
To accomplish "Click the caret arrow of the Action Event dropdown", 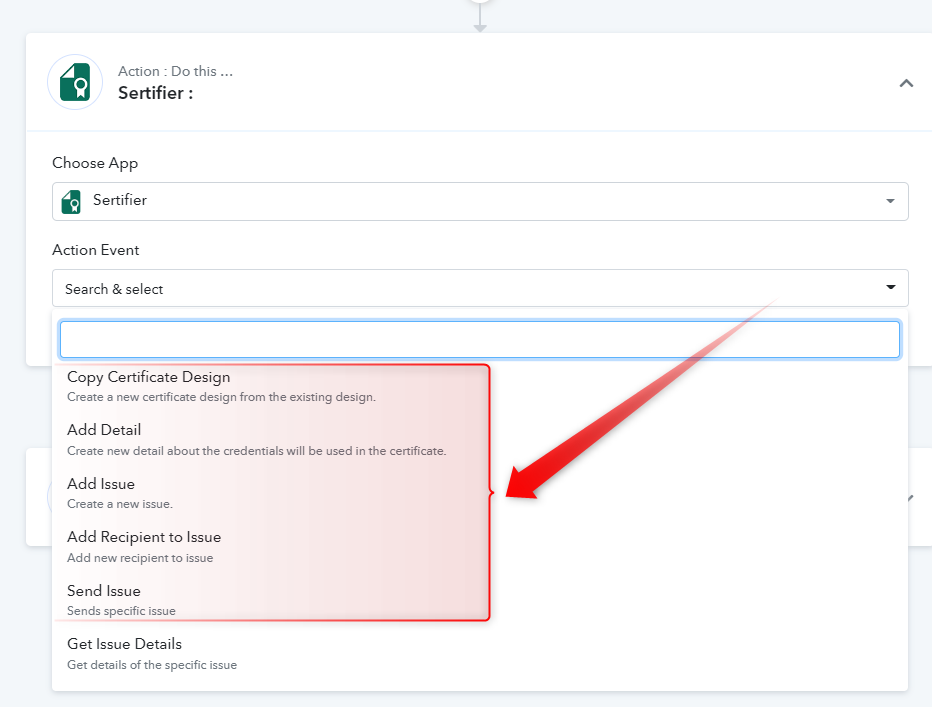I will [x=890, y=287].
